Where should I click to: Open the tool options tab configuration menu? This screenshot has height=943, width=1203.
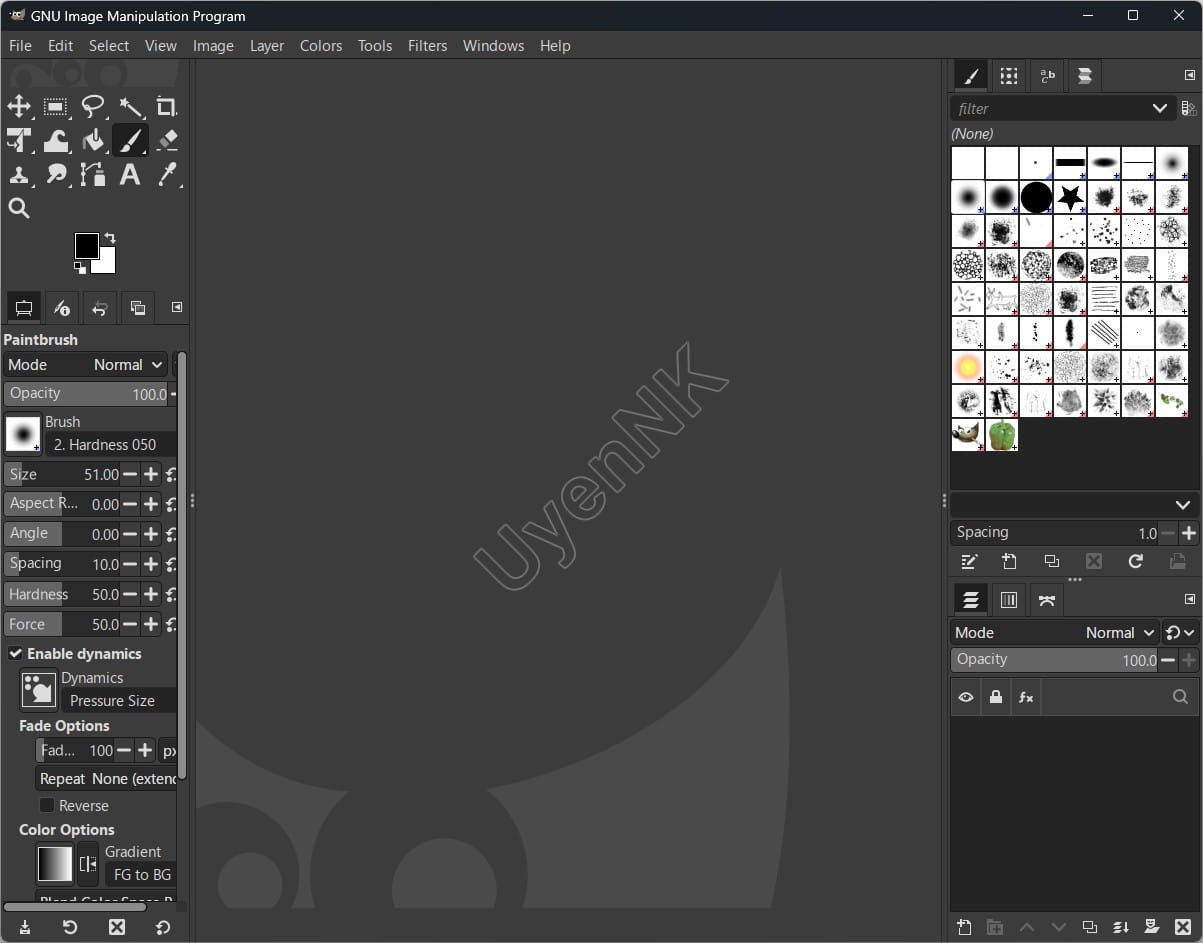click(176, 307)
